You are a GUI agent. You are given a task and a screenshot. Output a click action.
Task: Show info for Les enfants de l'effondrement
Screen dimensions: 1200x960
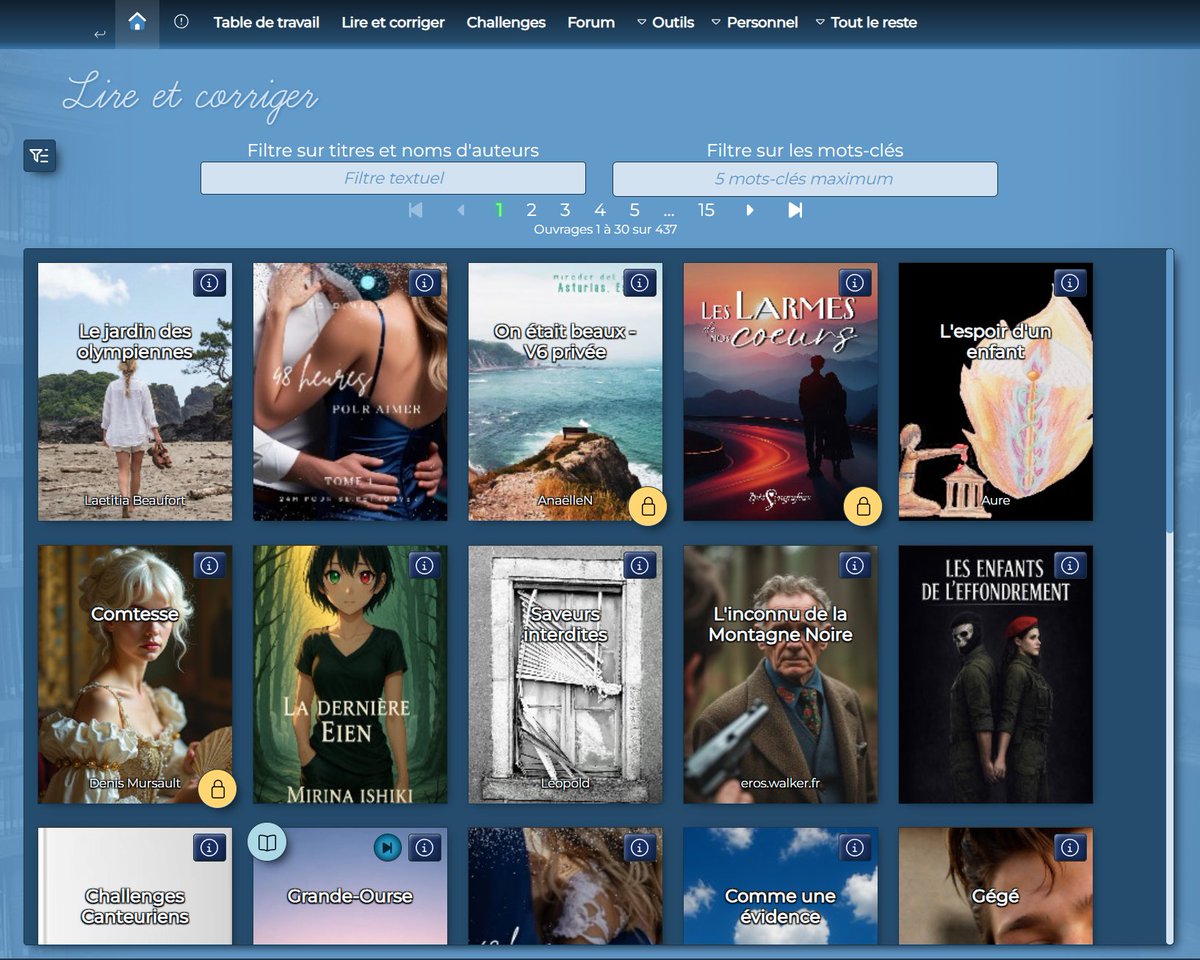(x=1070, y=565)
